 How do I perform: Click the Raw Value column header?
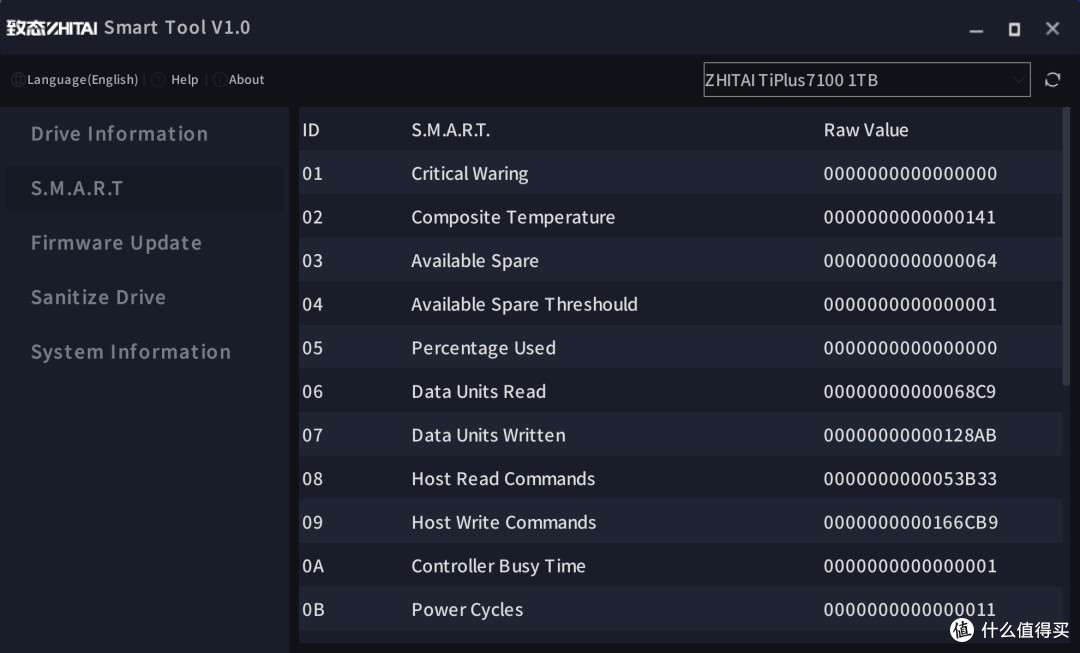(x=866, y=130)
